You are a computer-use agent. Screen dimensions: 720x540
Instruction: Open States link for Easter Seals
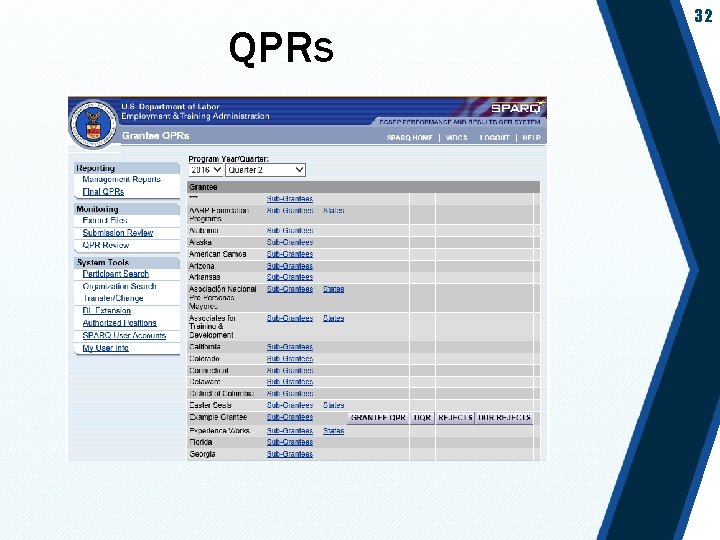333,405
